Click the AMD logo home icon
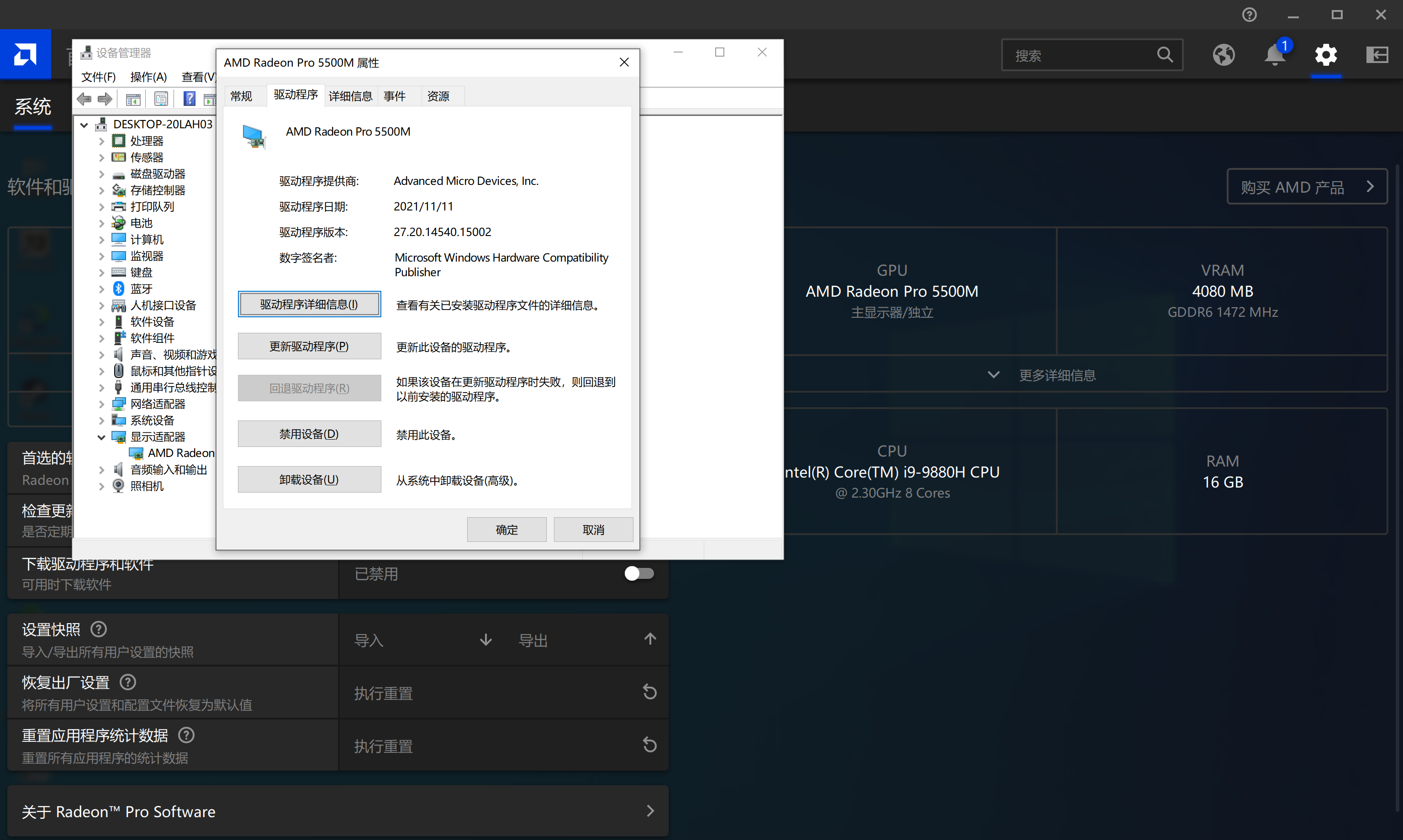The height and width of the screenshot is (840, 1403). [x=25, y=54]
